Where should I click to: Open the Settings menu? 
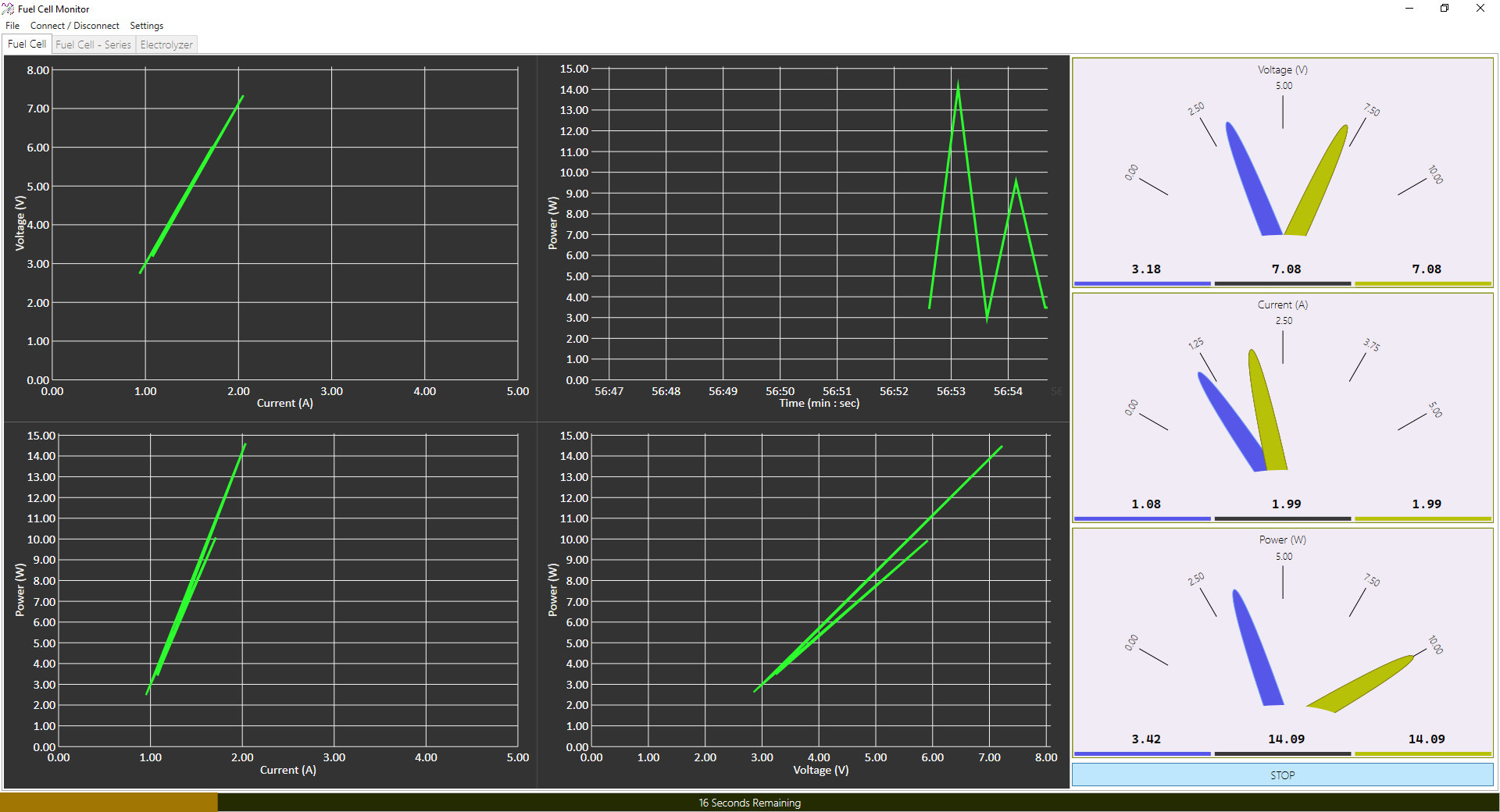(x=146, y=25)
